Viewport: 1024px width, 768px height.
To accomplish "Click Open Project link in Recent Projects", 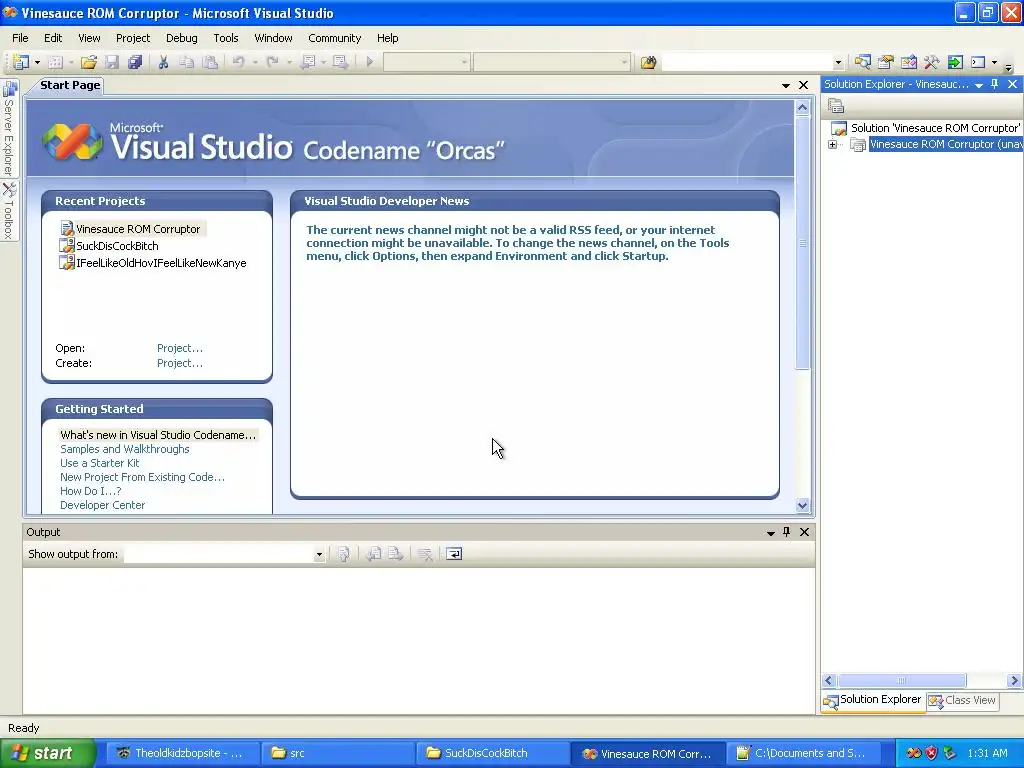I will pos(180,348).
